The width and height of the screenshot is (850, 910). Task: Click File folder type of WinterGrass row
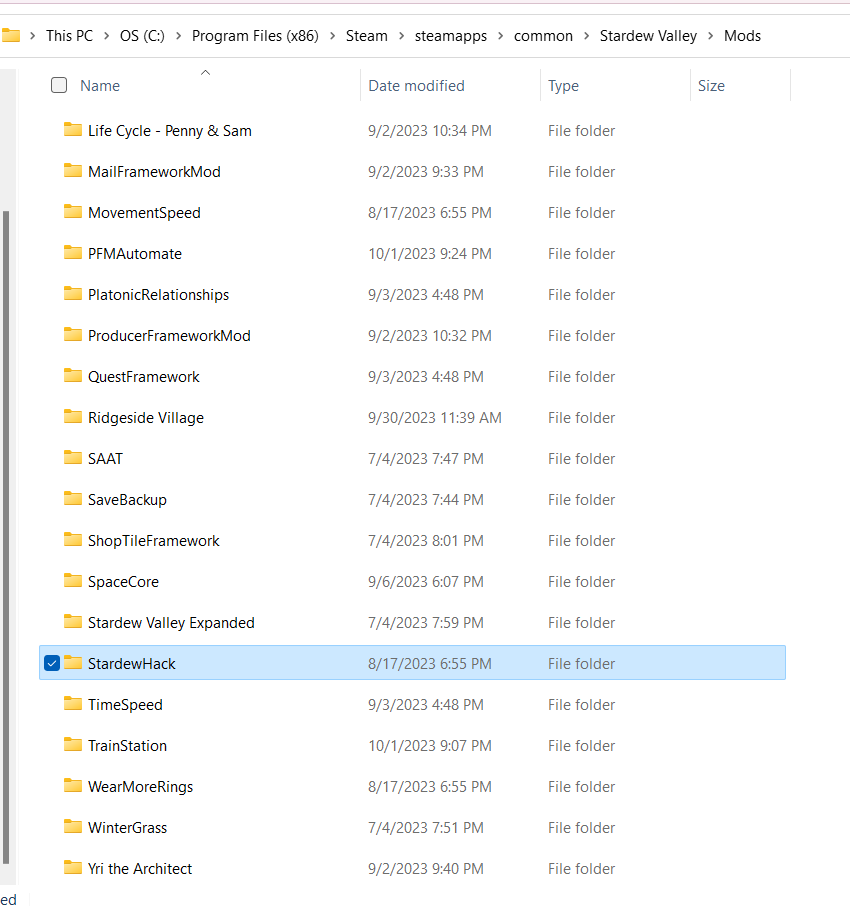click(581, 828)
